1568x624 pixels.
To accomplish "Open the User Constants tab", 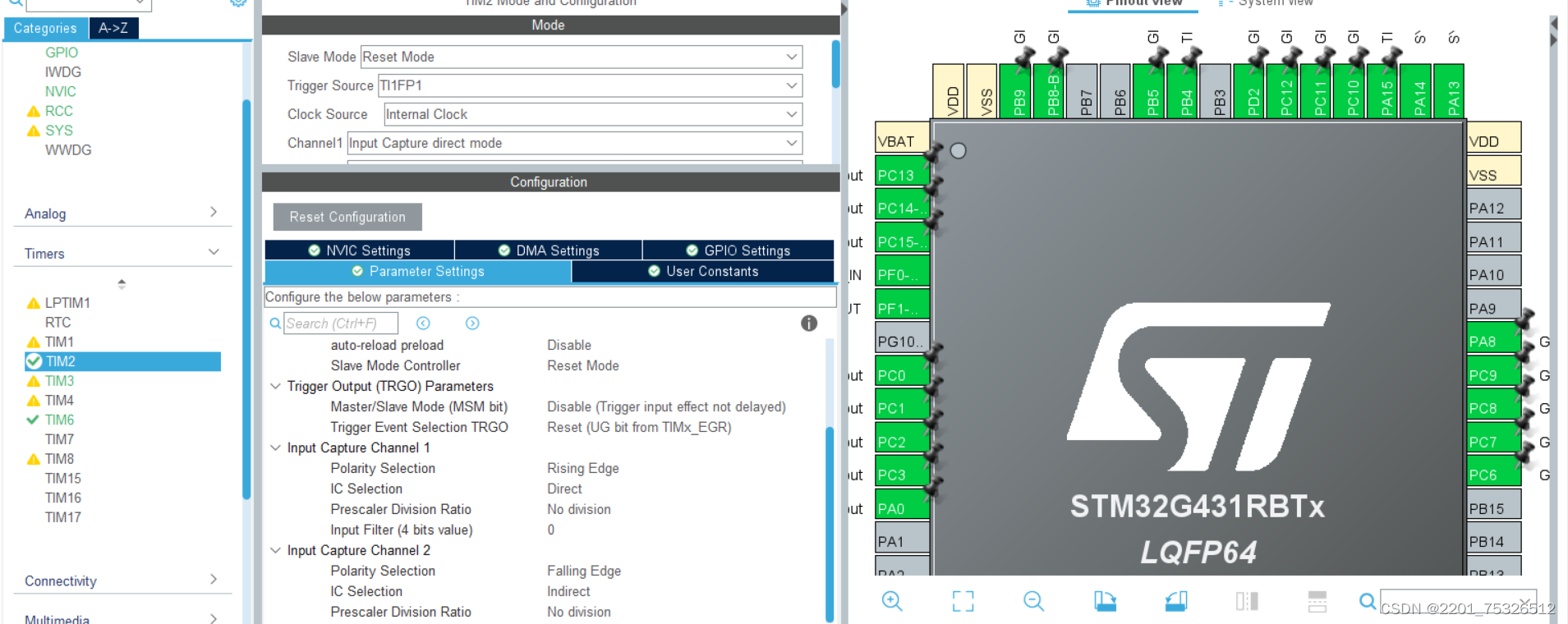I will pos(703,271).
